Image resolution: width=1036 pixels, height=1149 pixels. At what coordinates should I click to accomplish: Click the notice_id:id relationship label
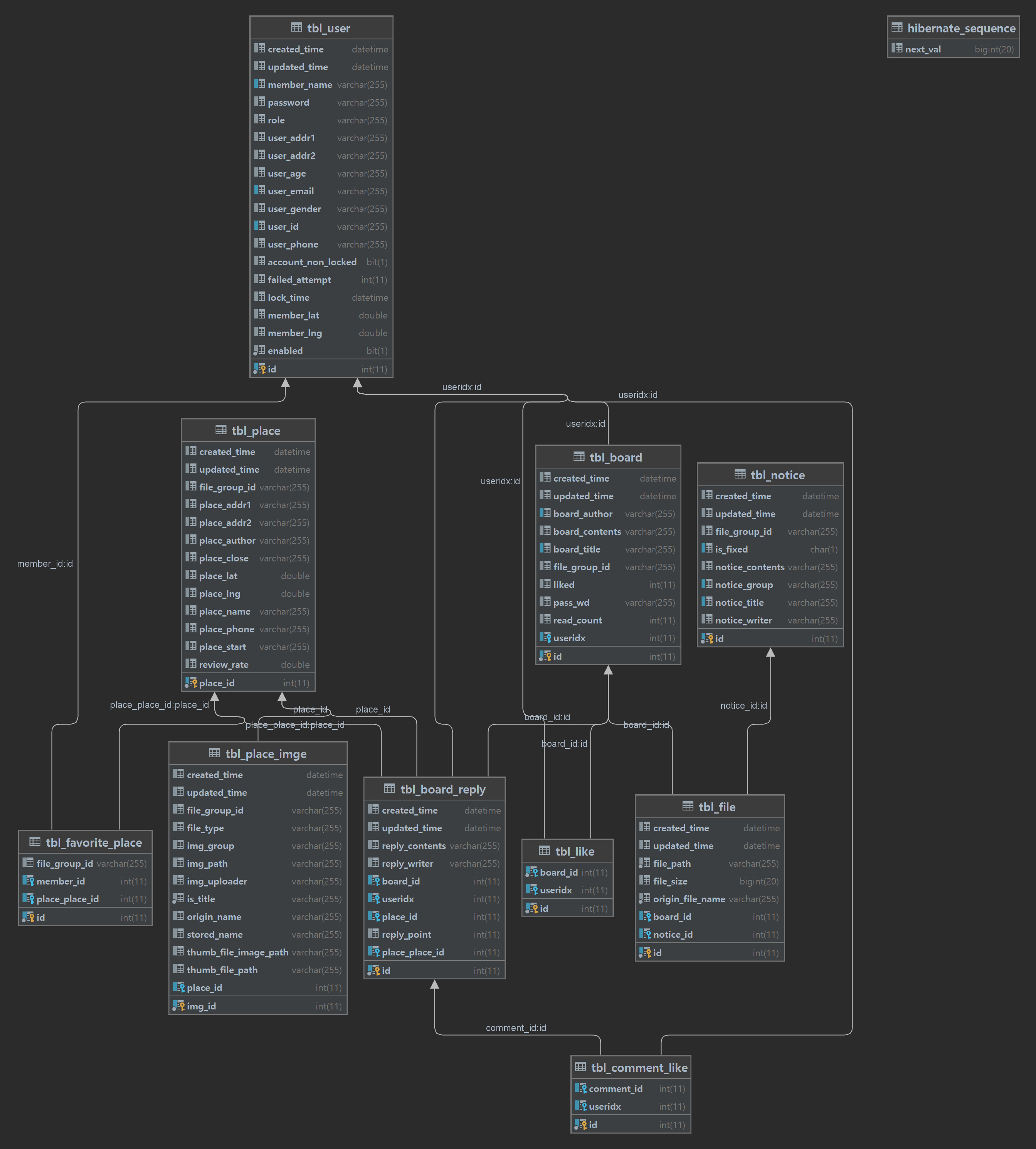pos(743,706)
